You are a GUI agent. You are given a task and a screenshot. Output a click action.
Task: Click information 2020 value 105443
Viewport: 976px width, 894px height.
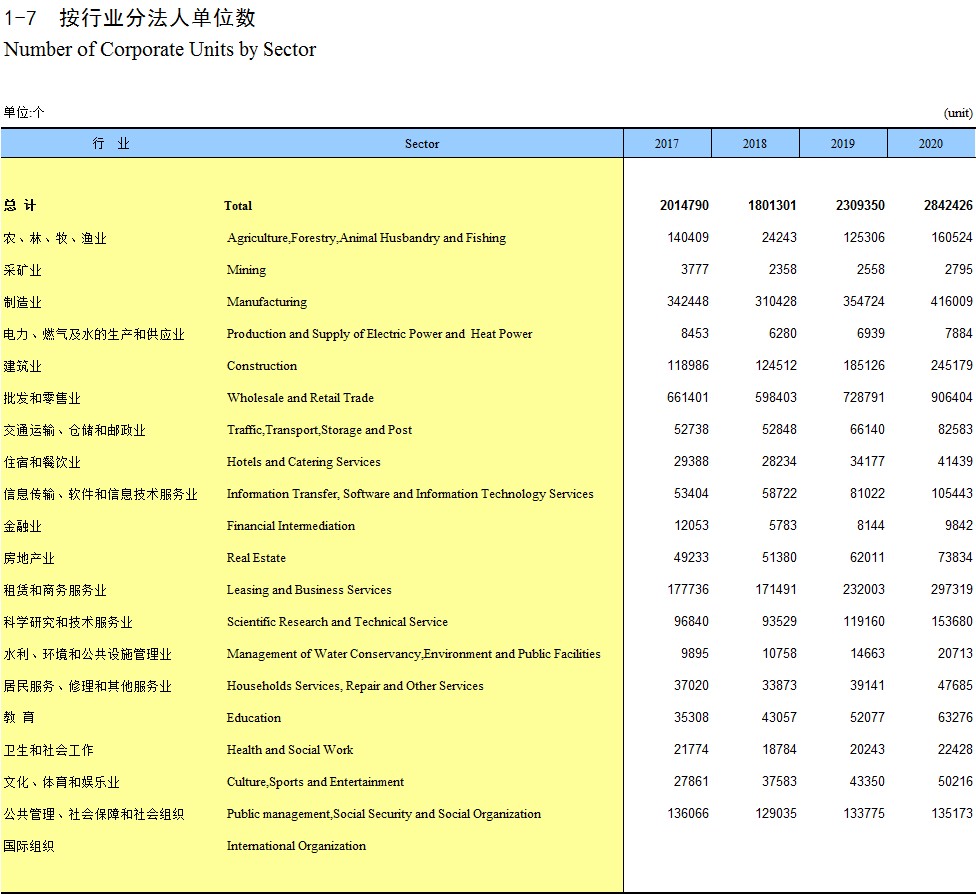952,494
